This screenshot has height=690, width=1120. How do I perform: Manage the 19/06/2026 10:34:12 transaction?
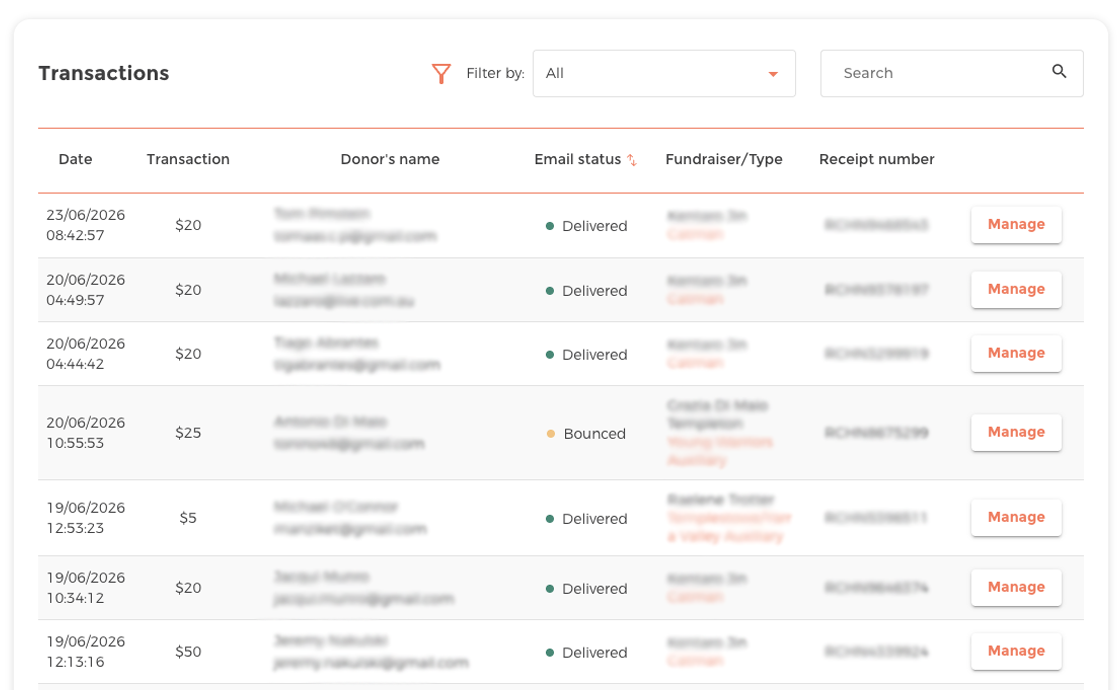(1016, 587)
